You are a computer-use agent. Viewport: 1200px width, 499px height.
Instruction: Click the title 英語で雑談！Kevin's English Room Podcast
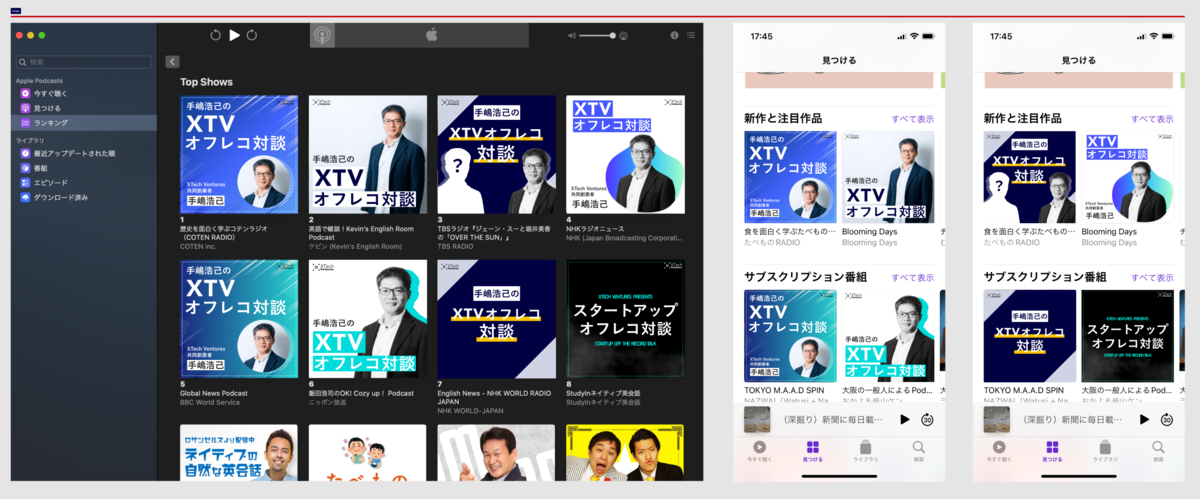tap(361, 233)
